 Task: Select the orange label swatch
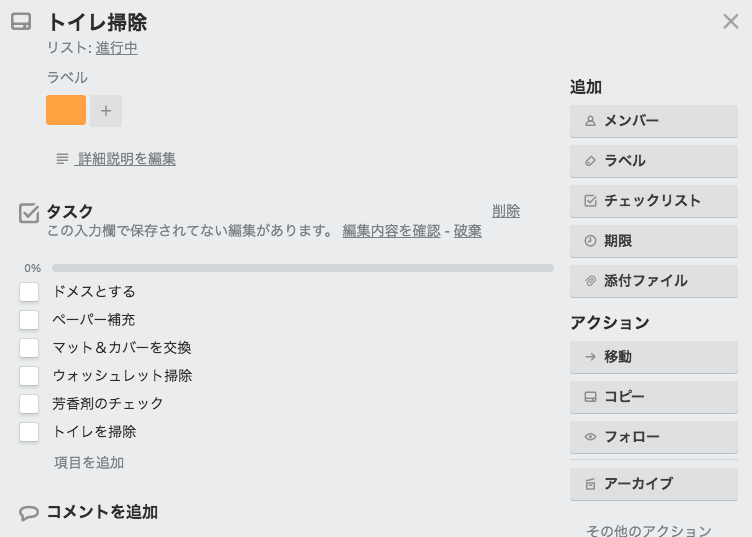pyautogui.click(x=66, y=110)
